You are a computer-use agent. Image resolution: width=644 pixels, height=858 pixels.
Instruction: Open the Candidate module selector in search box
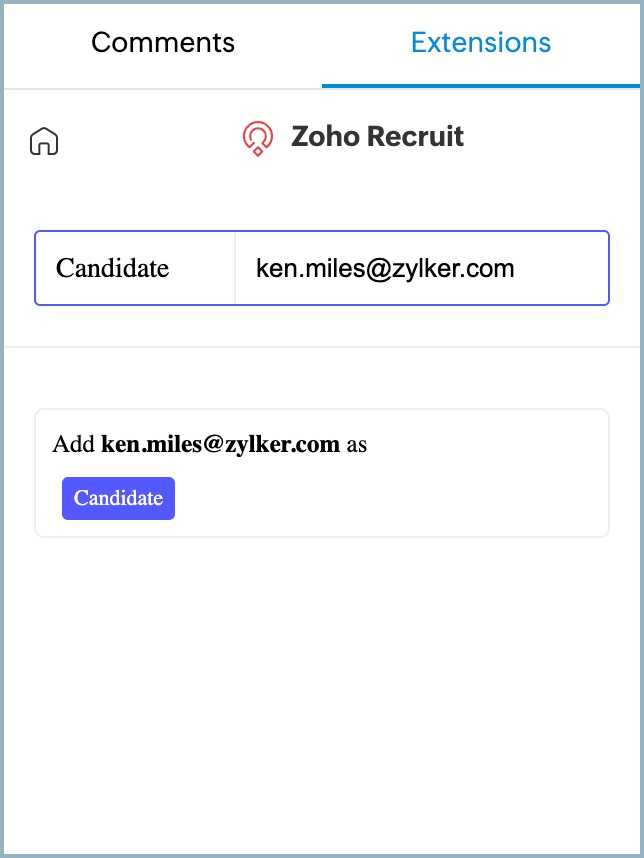pos(113,268)
